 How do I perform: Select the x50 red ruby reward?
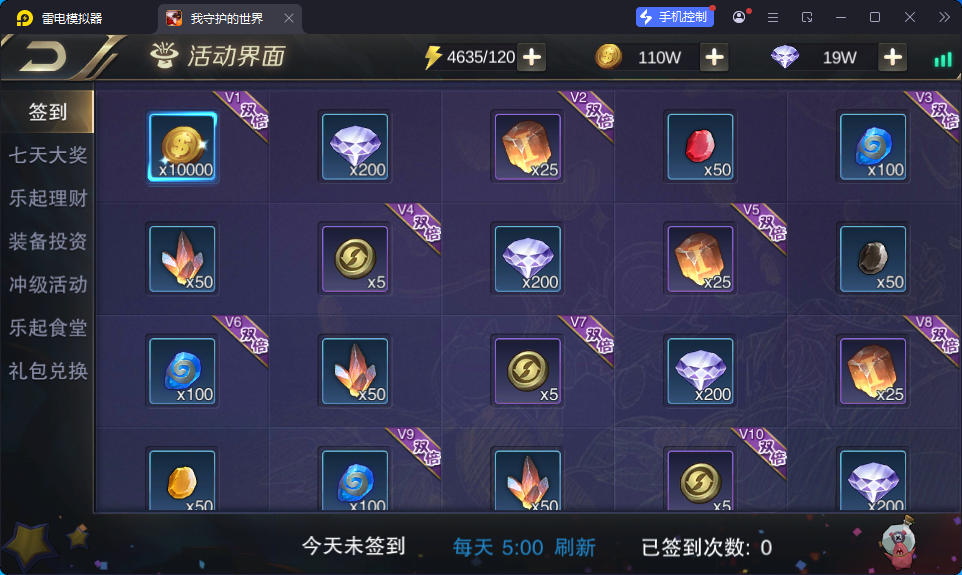700,147
